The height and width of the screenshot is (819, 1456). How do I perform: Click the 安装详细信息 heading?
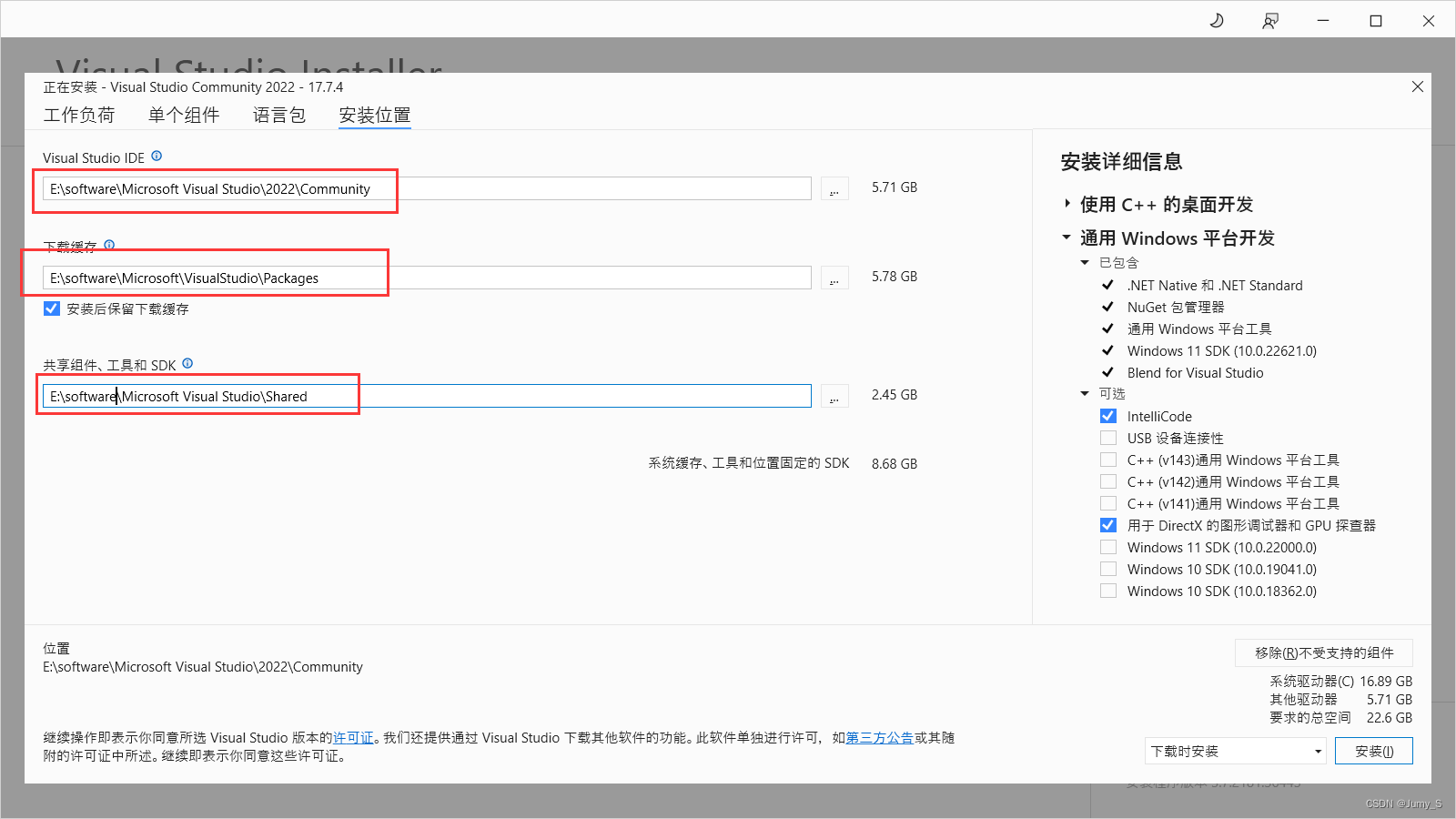click(1121, 161)
